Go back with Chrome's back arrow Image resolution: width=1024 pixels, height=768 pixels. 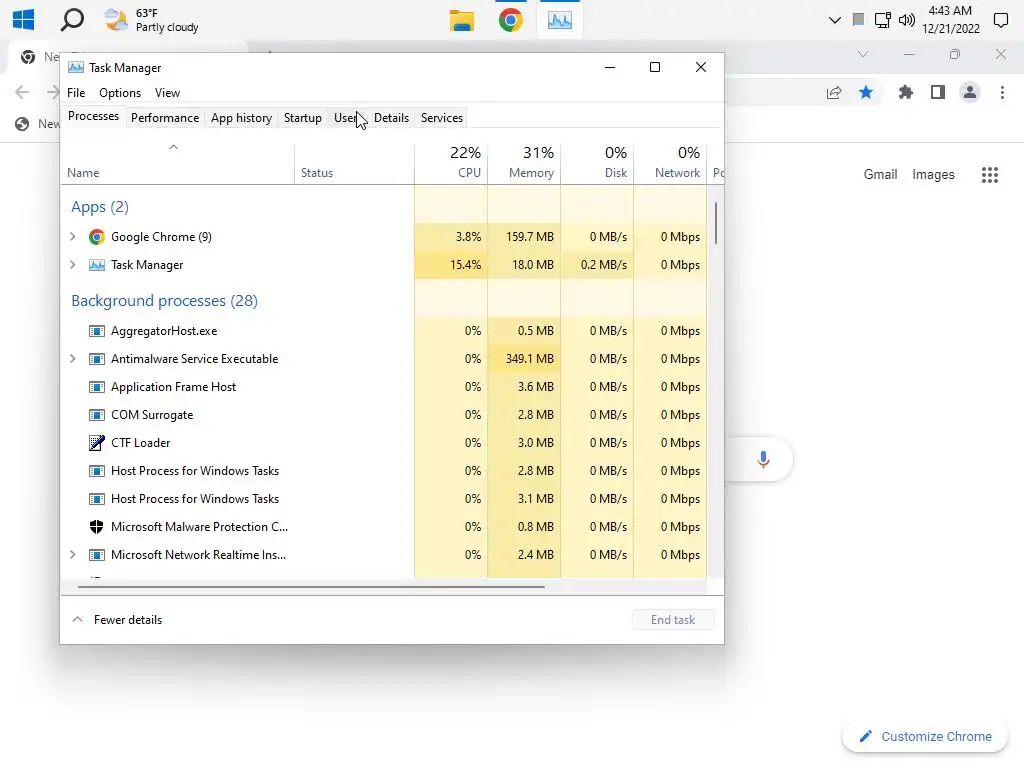coord(22,92)
